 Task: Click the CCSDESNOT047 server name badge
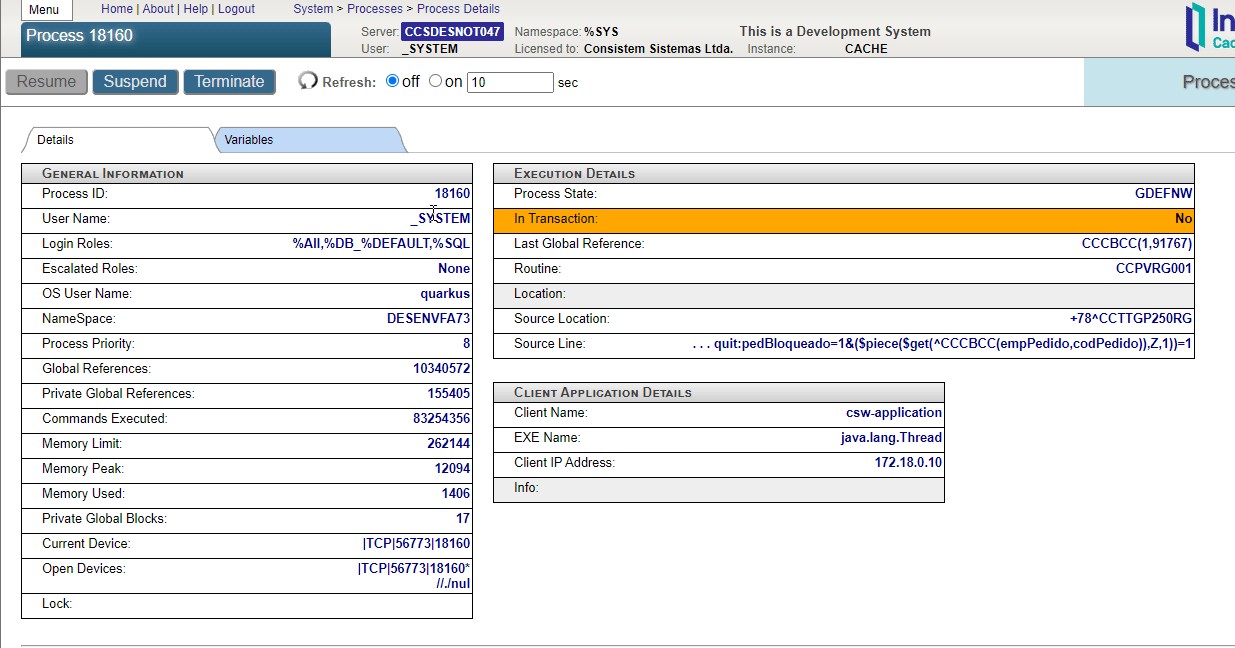coord(452,32)
